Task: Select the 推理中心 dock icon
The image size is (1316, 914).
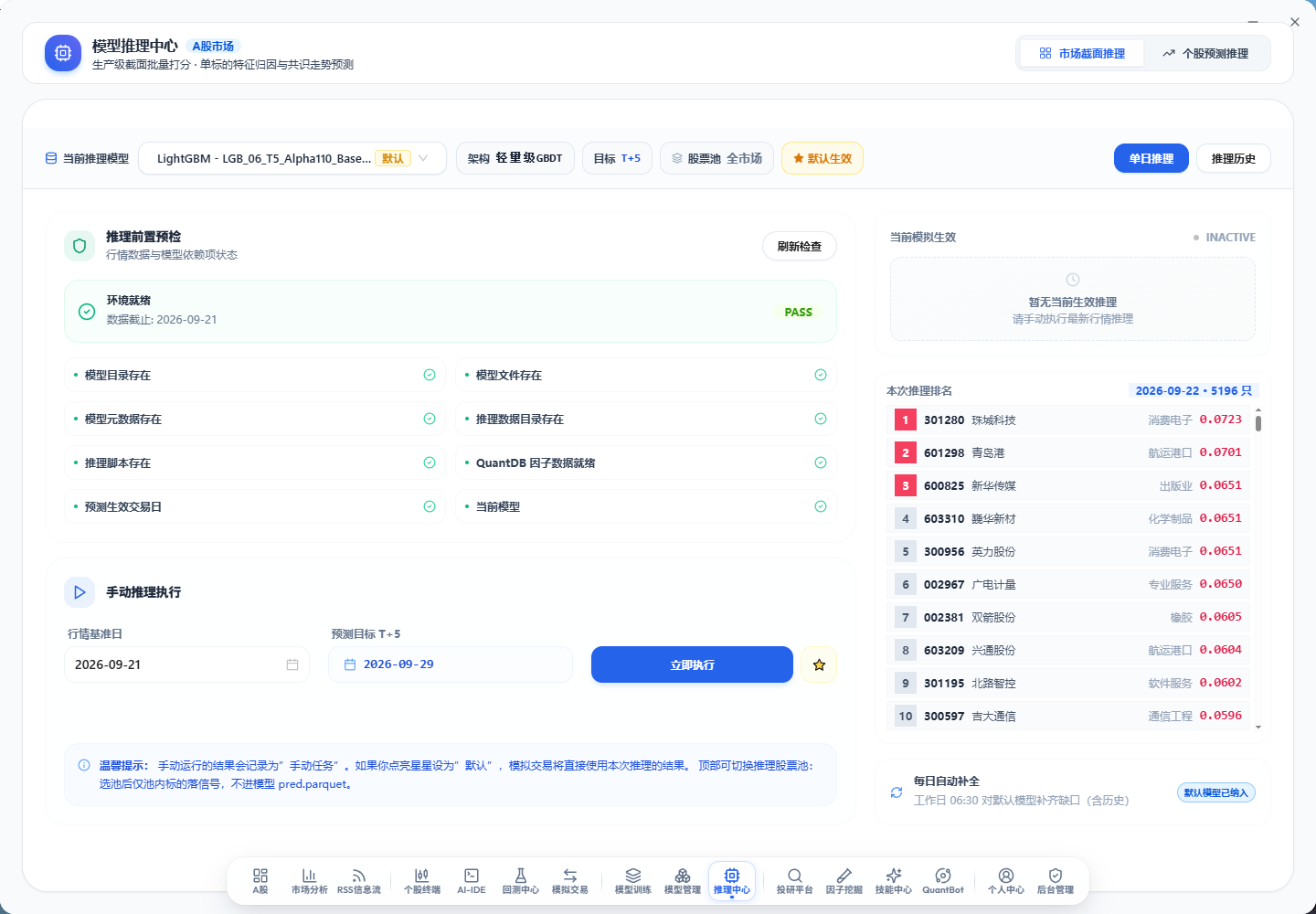Action: pos(732,881)
